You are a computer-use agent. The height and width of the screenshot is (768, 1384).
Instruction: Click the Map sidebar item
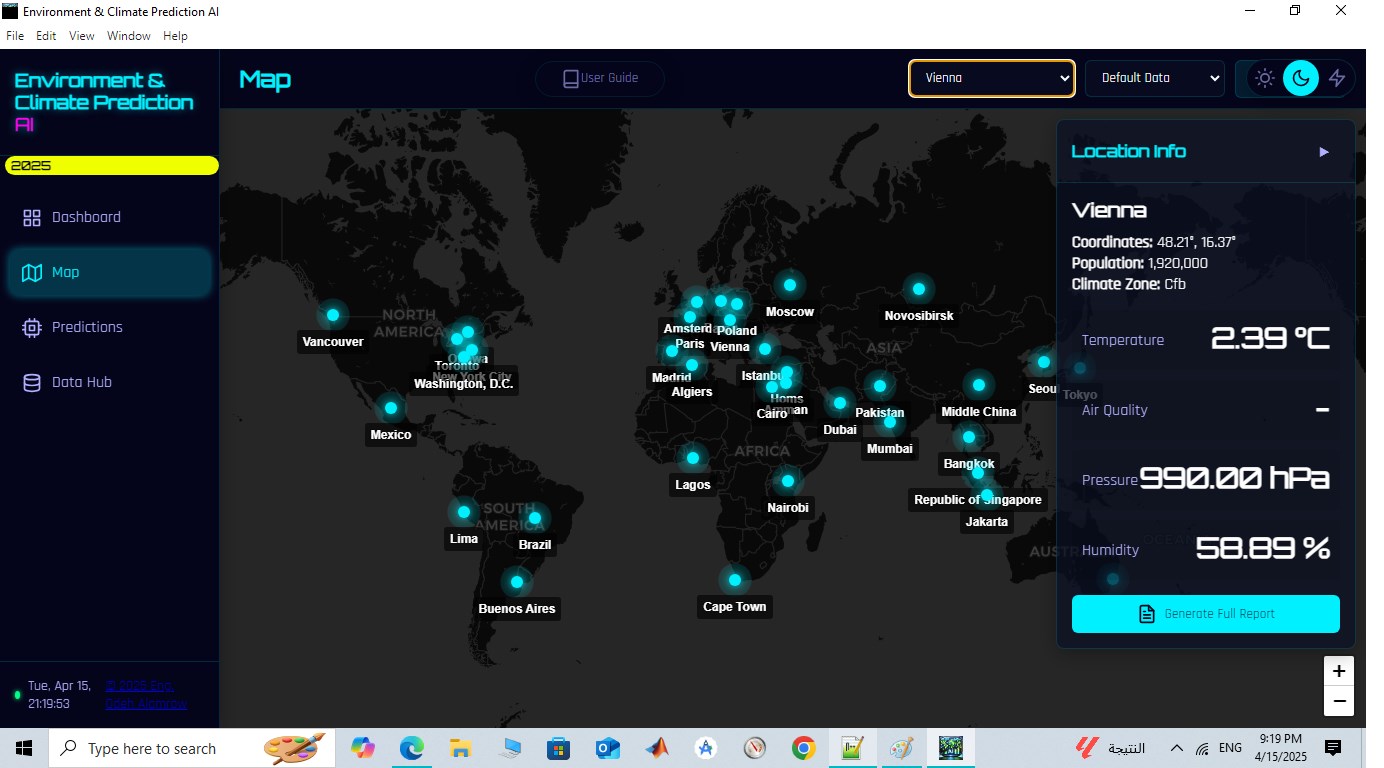point(109,272)
